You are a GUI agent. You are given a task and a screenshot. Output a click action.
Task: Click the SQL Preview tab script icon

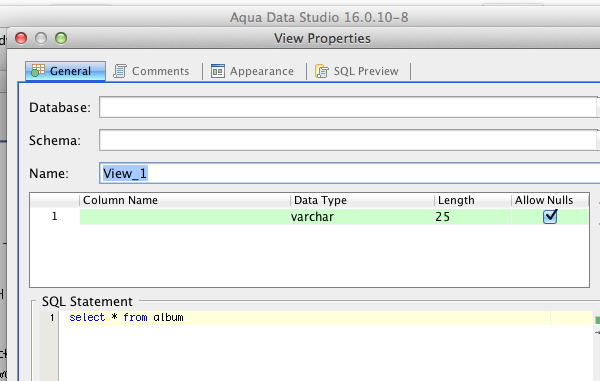(x=322, y=71)
